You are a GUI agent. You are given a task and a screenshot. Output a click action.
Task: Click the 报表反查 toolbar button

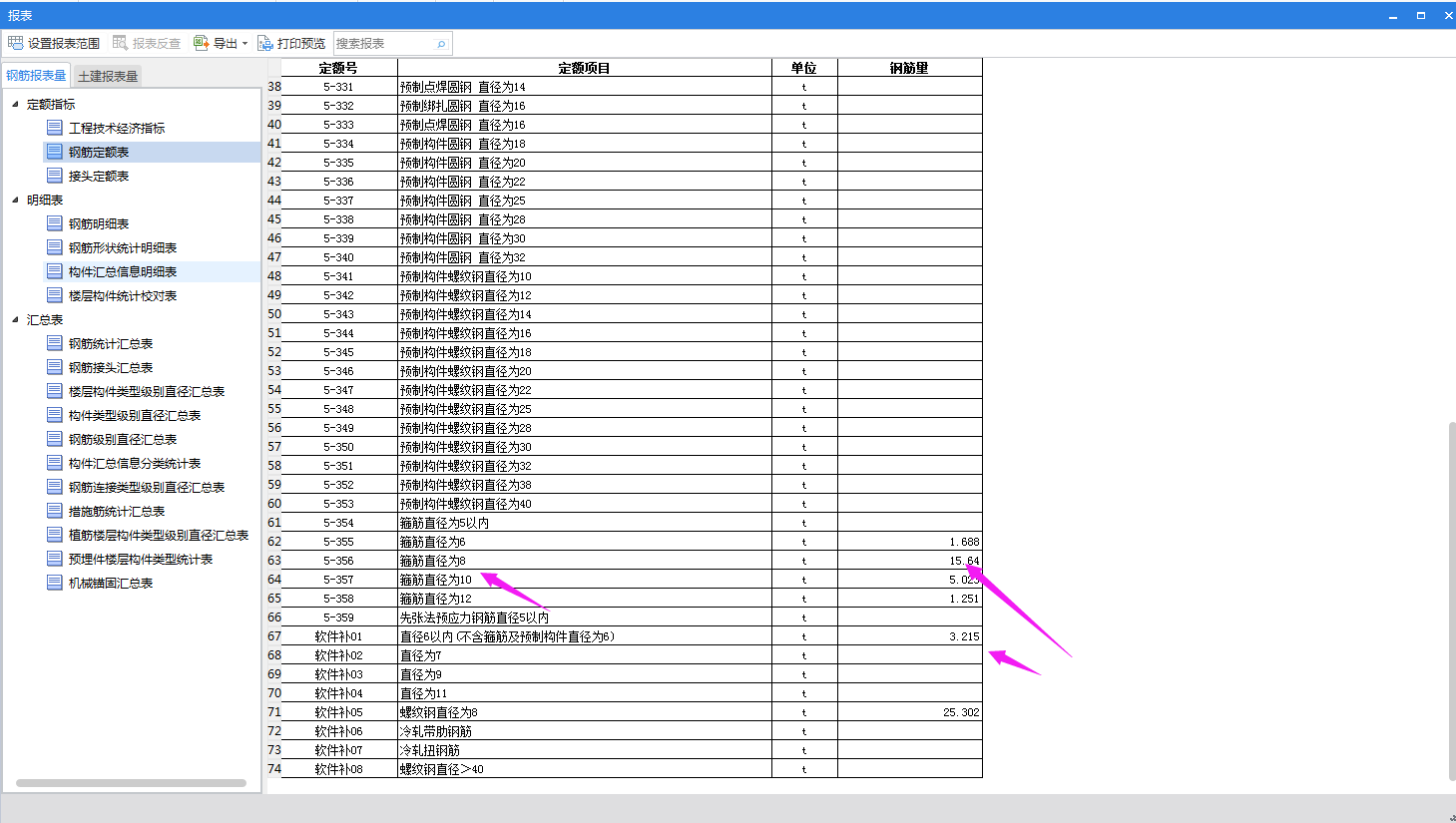pyautogui.click(x=147, y=43)
